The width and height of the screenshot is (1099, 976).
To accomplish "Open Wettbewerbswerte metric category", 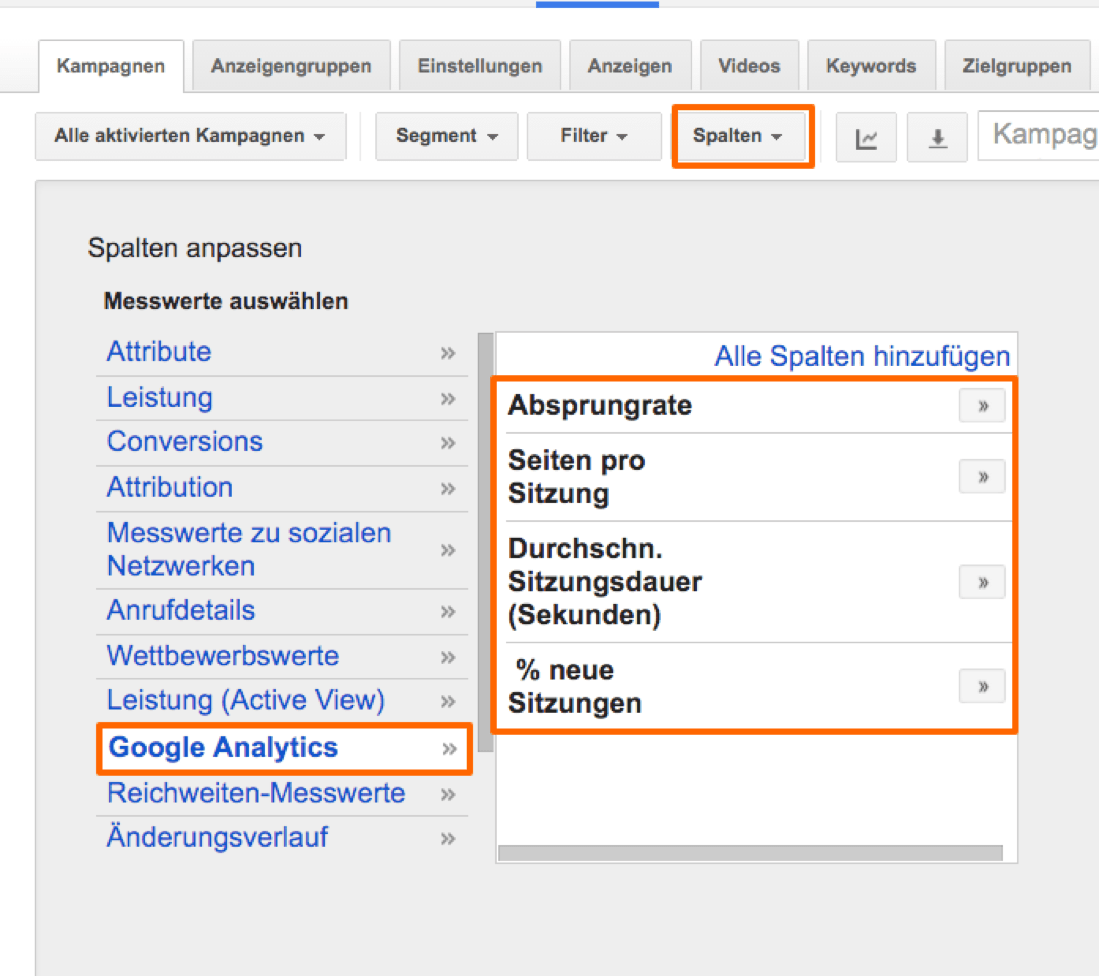I will tap(223, 656).
